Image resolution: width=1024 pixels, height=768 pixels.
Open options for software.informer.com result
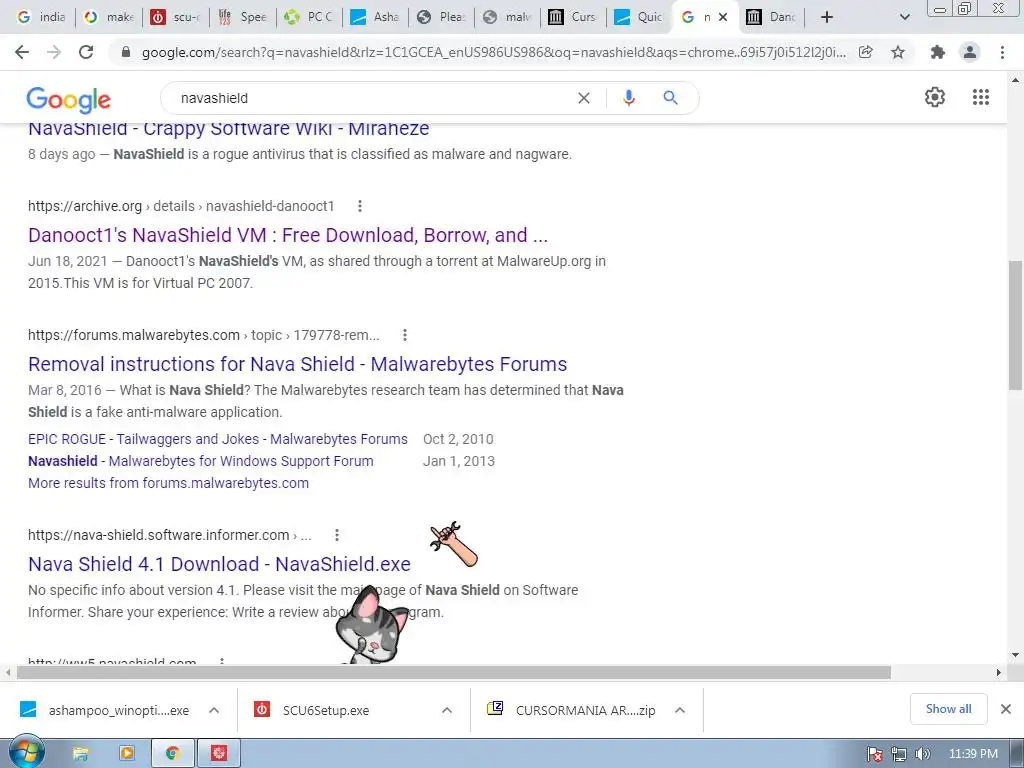click(x=337, y=536)
